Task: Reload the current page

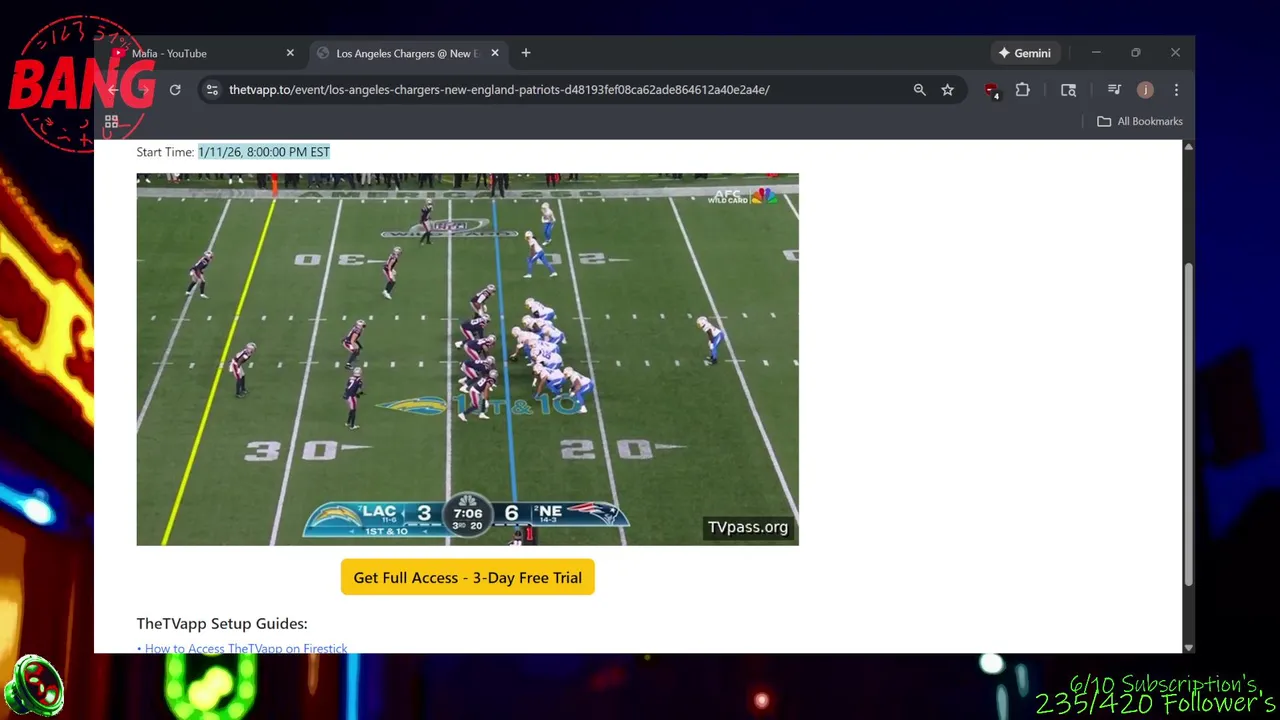Action: [175, 90]
